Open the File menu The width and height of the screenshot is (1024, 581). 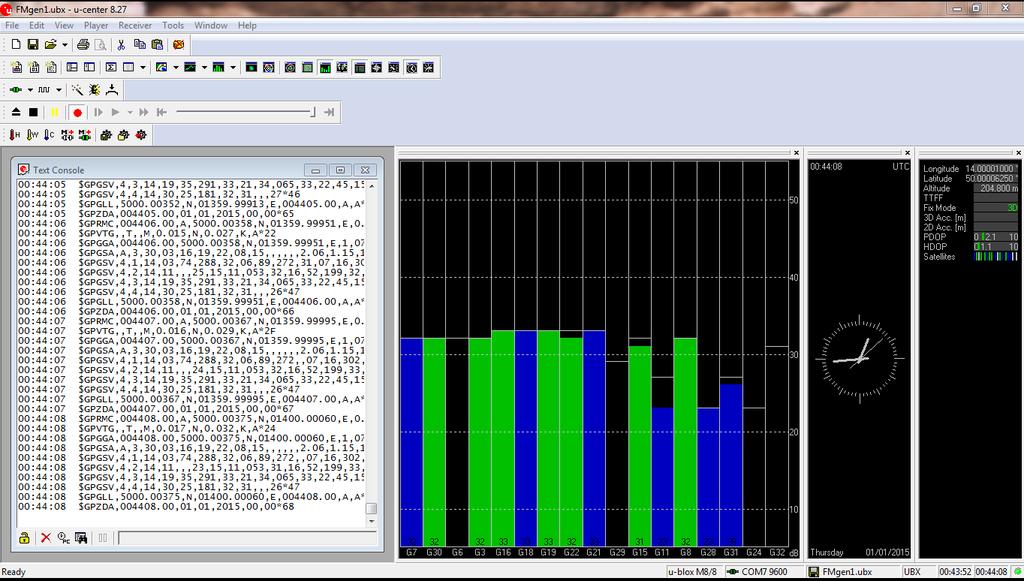[x=12, y=25]
